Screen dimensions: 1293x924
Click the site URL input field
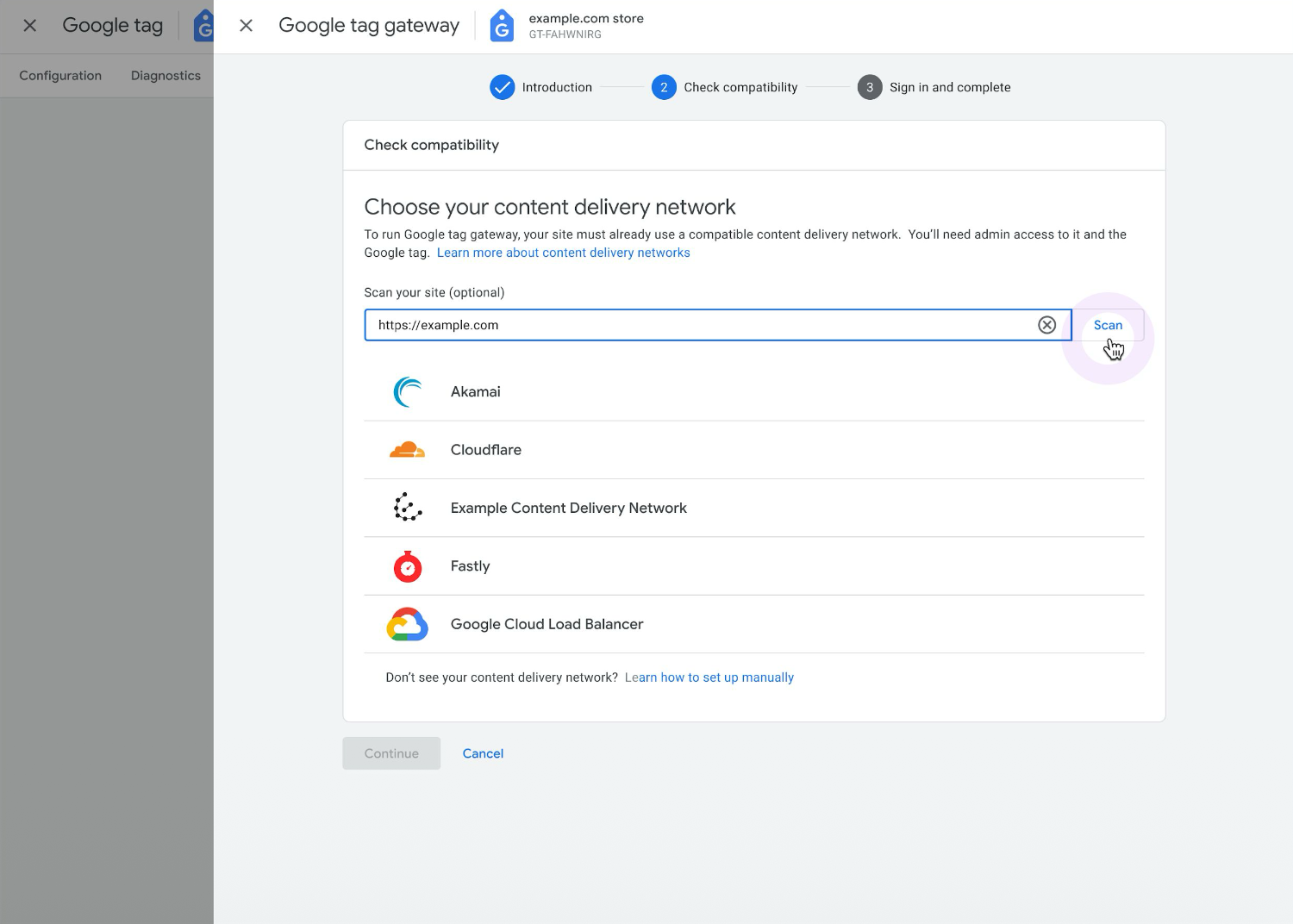690,325
